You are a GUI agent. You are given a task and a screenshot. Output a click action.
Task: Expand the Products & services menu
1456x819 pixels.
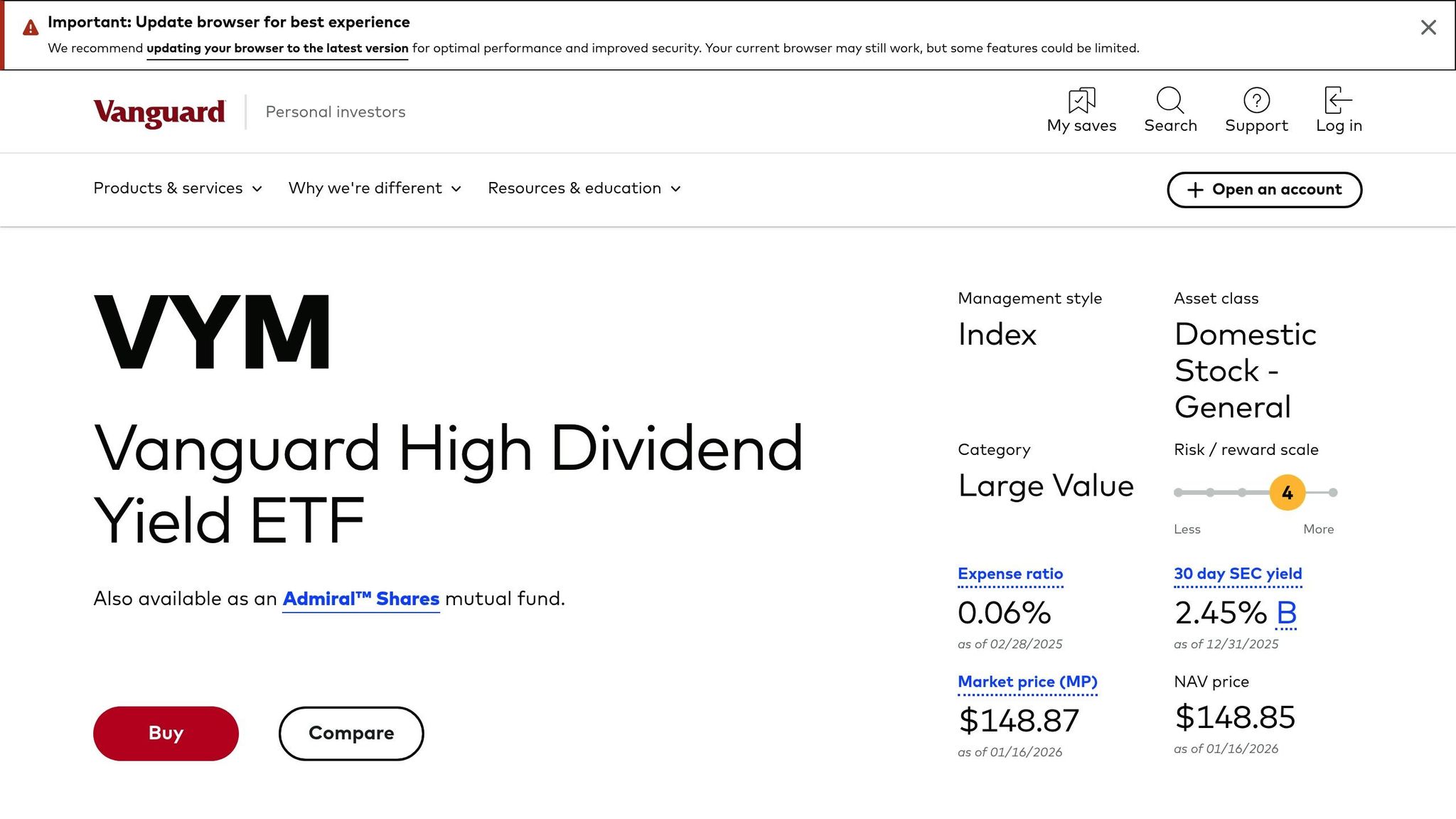click(177, 188)
